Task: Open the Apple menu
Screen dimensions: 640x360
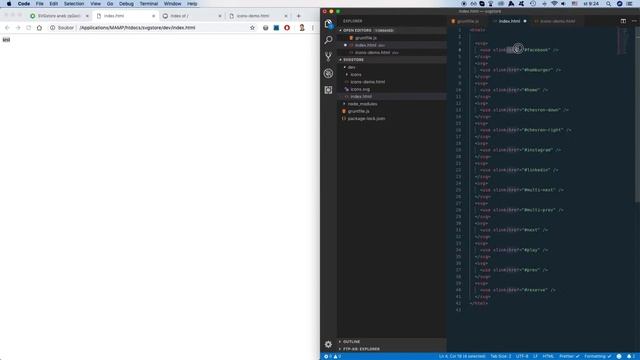Action: [x=9, y=4]
